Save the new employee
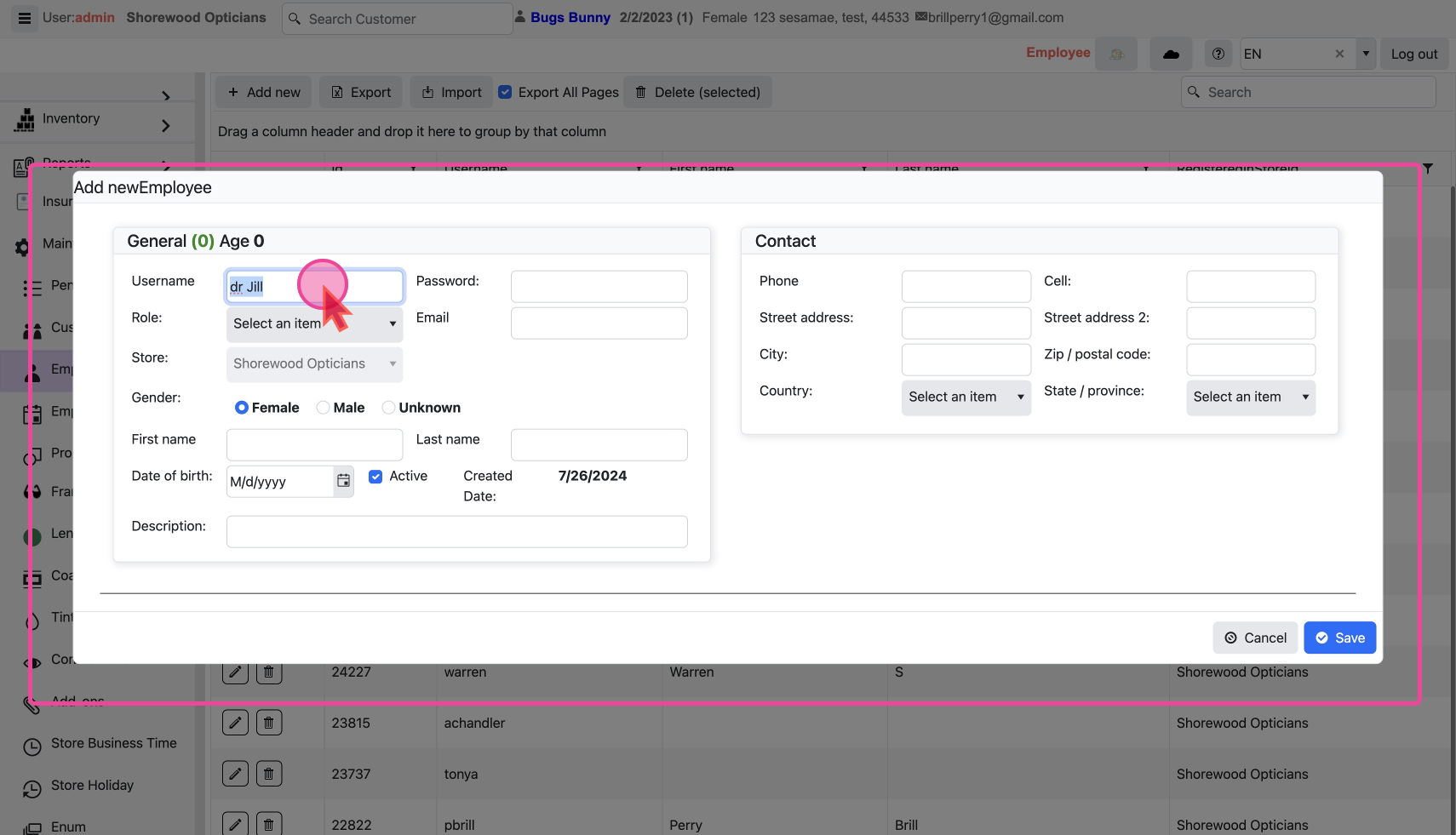Screen dimensions: 1456x835 tap(1339, 638)
